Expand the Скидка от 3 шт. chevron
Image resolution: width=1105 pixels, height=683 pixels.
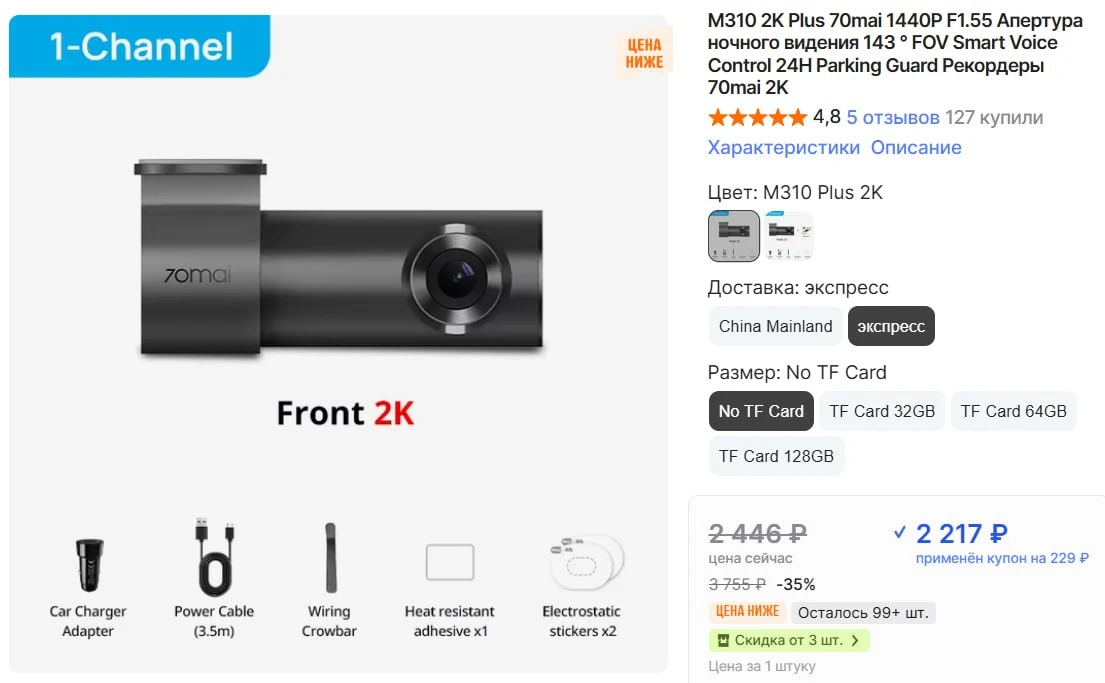pyautogui.click(x=855, y=641)
